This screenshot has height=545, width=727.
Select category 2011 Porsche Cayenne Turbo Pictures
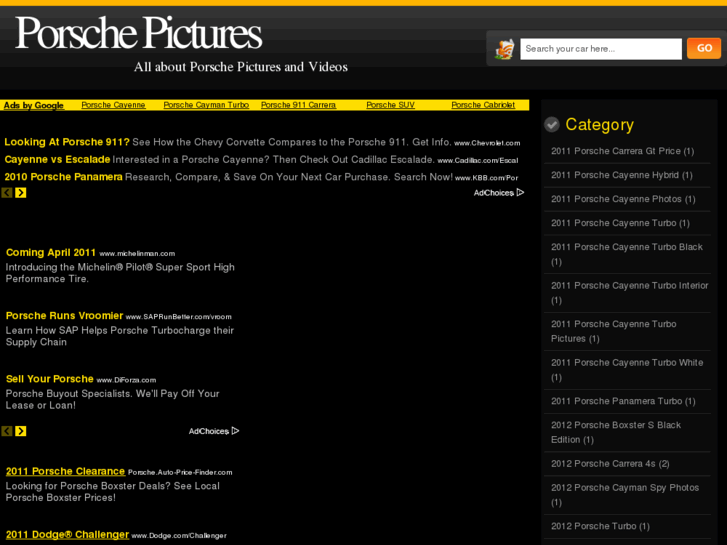[x=613, y=331]
